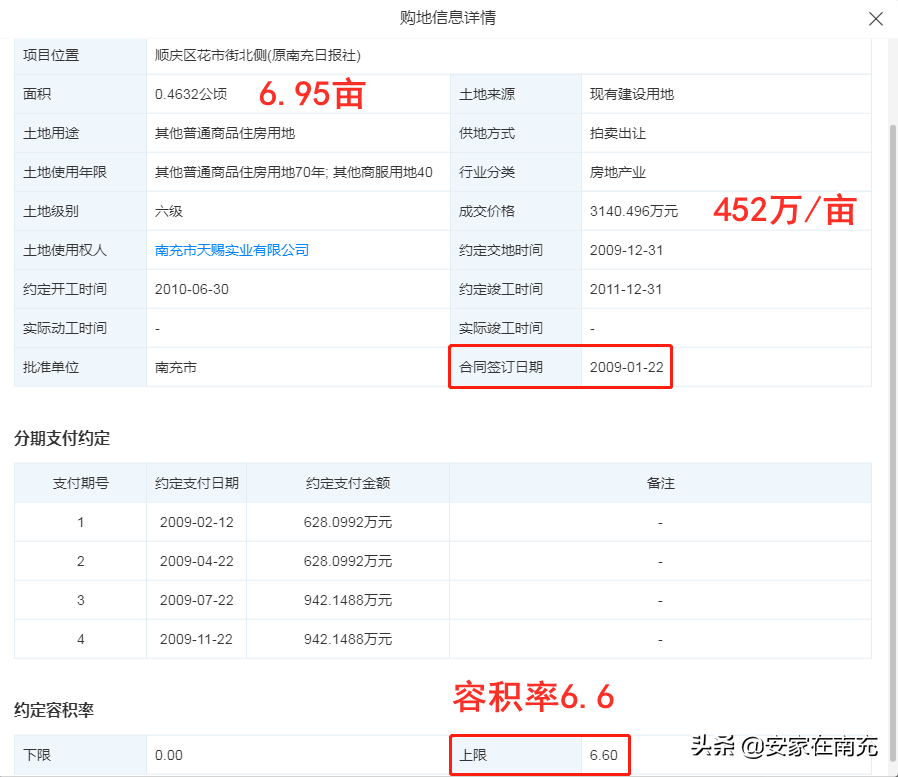Click the 合同签订日期 label cell
Viewport: 898px width, 777px height.
[515, 367]
